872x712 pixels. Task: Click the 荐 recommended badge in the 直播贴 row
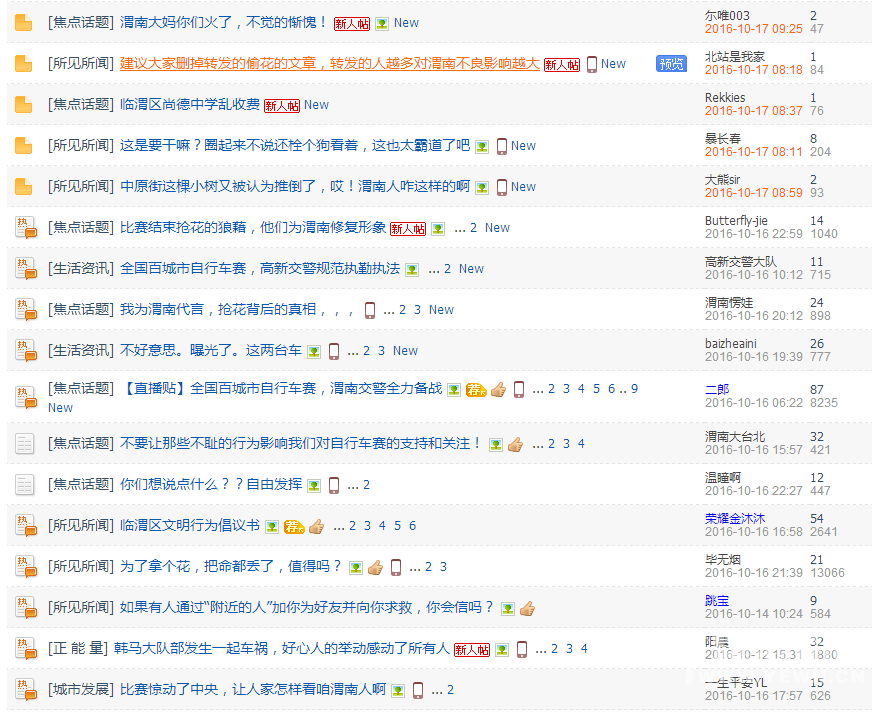(x=475, y=389)
